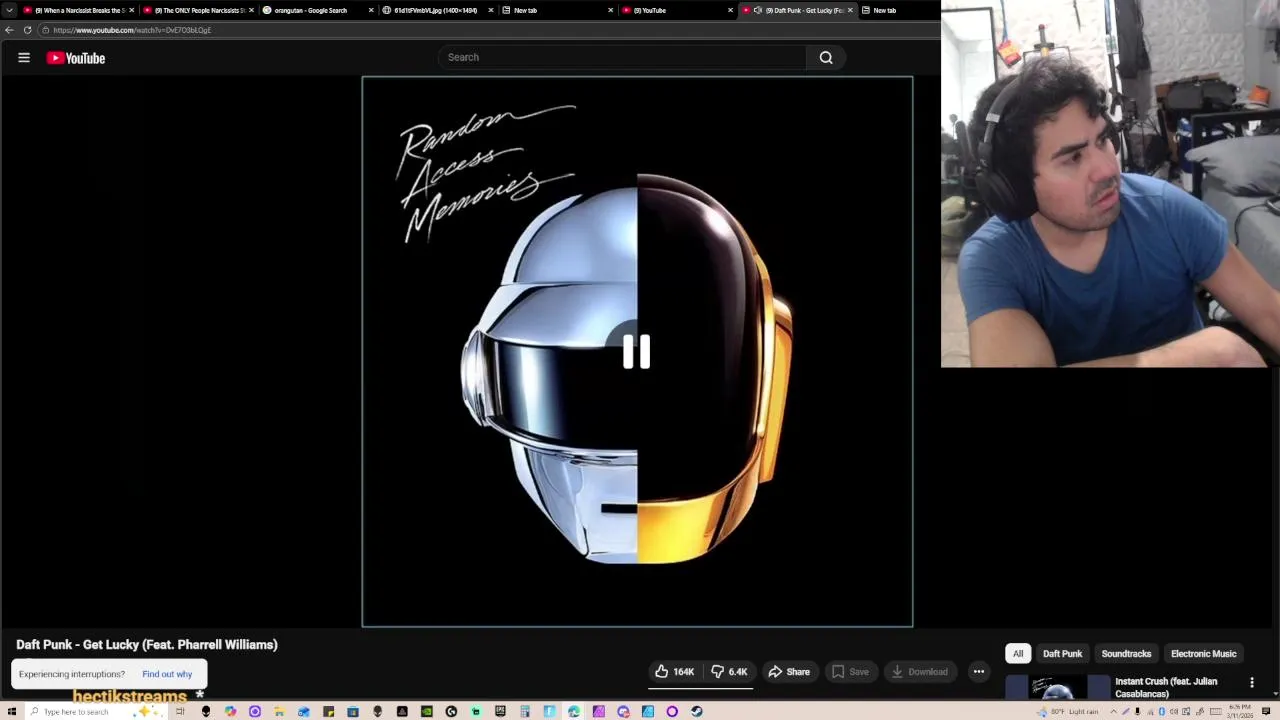Select the All filter chip
The height and width of the screenshot is (720, 1280).
pyautogui.click(x=1018, y=654)
